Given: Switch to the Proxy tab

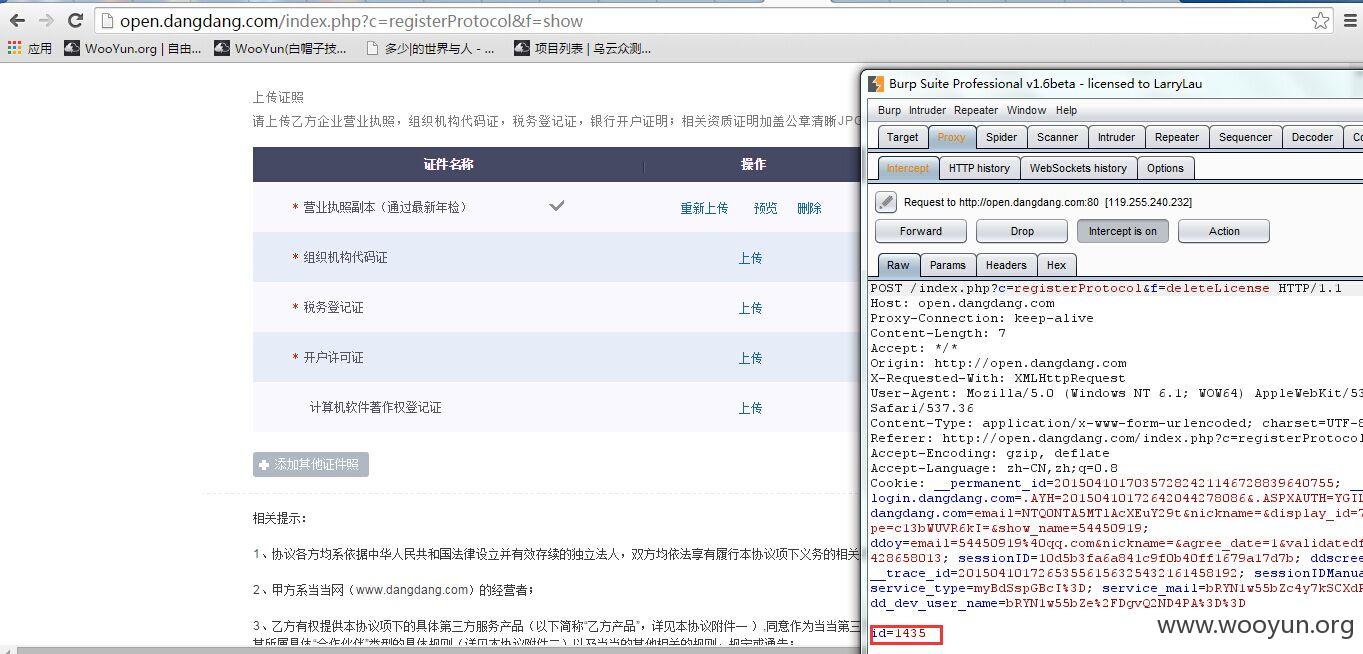Looking at the screenshot, I should pos(951,137).
